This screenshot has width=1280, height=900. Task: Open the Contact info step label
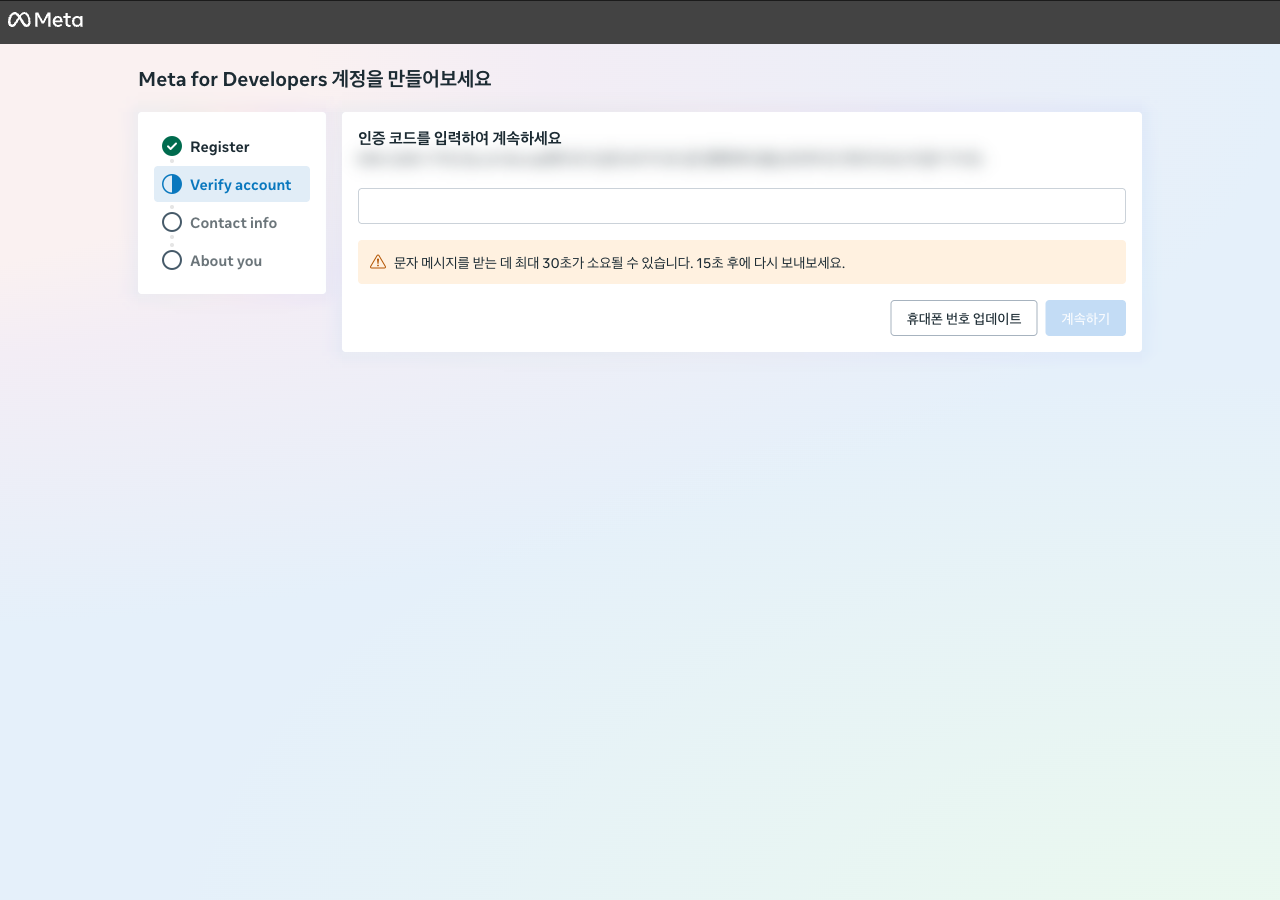[x=234, y=223]
